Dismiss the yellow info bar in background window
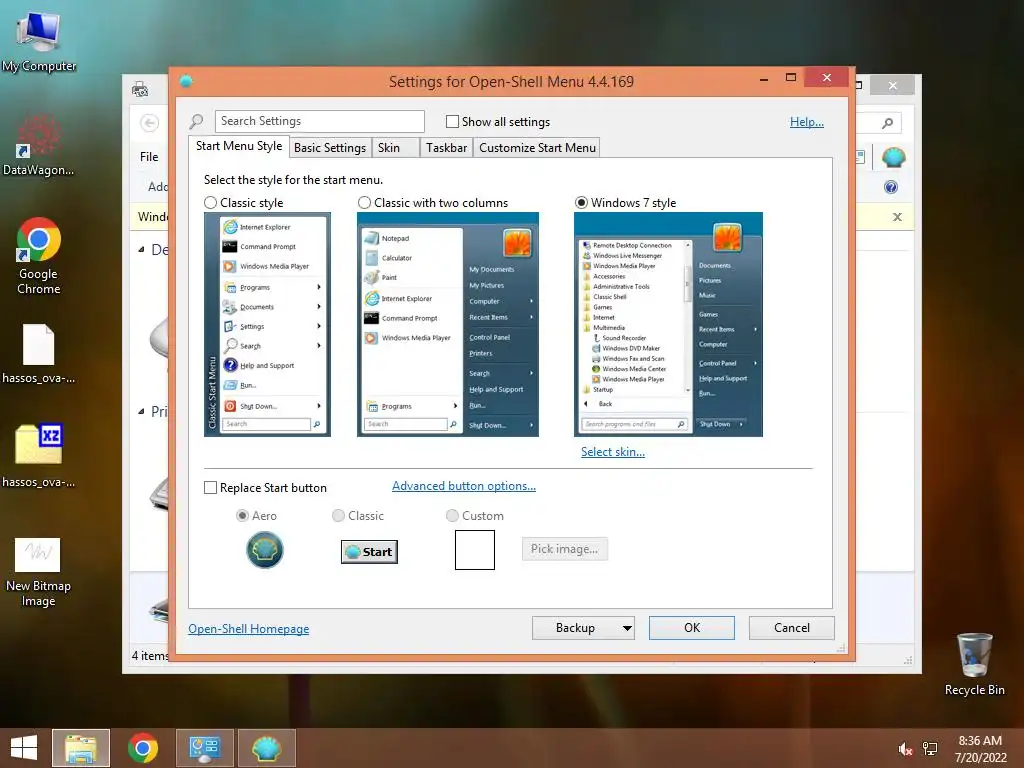The width and height of the screenshot is (1024, 768). point(897,217)
